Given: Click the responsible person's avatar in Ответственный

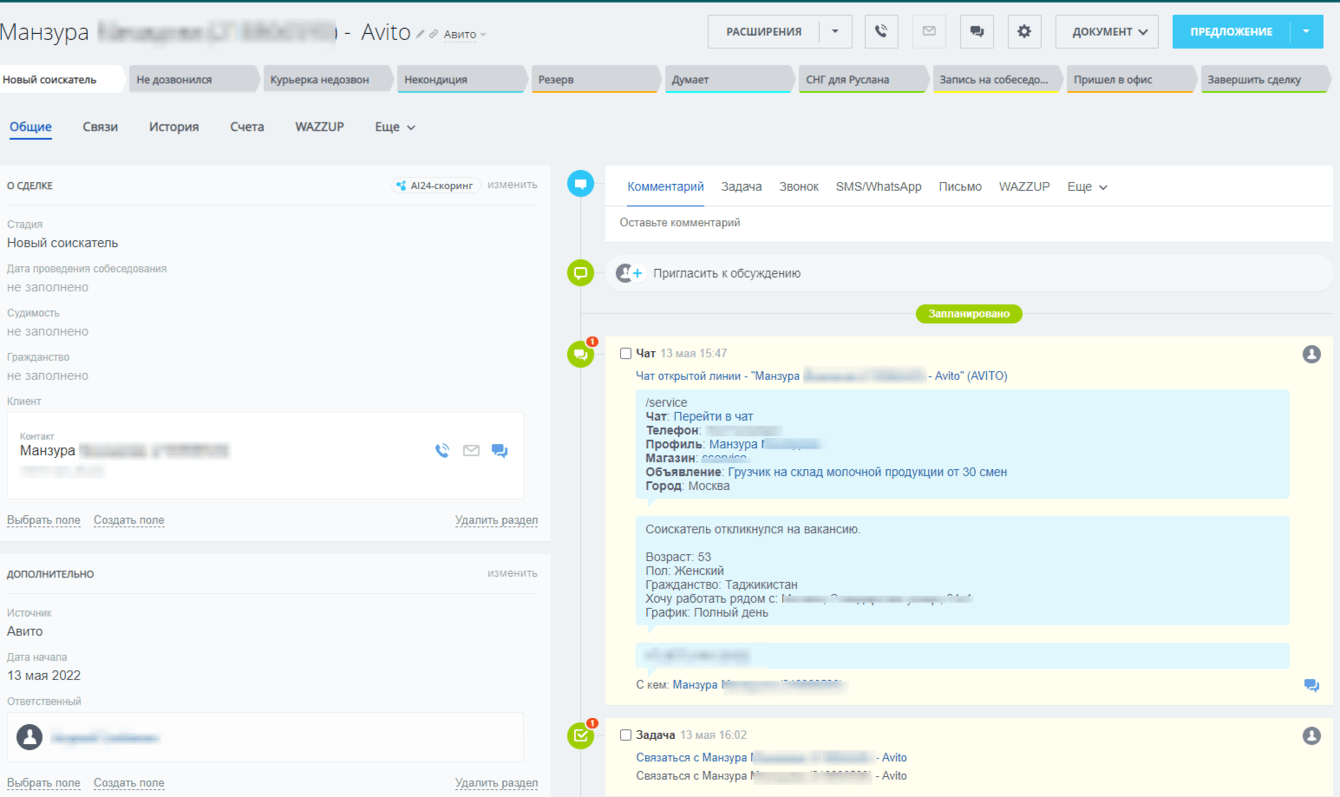Looking at the screenshot, I should click(30, 737).
